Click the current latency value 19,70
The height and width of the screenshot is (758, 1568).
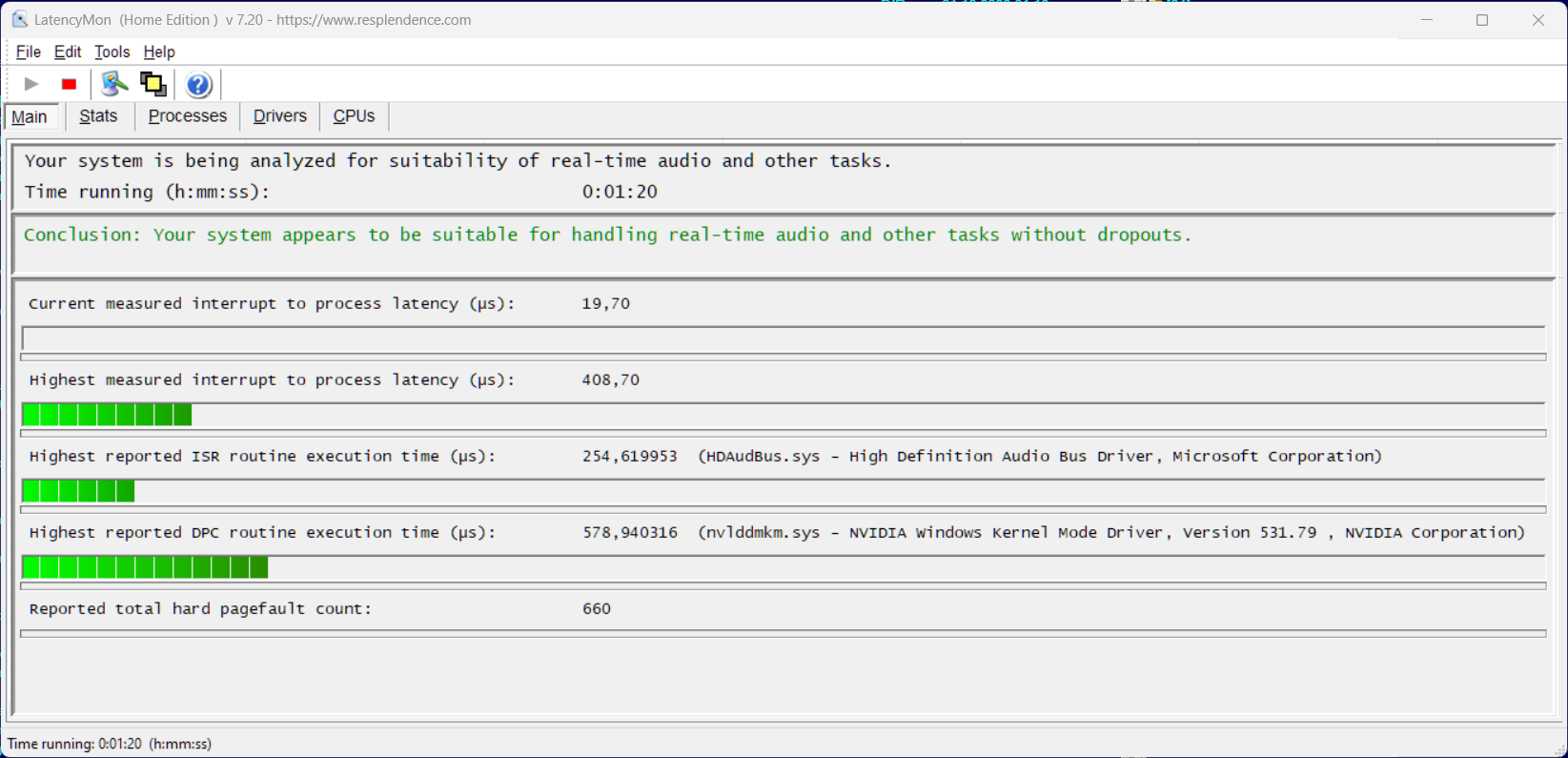pyautogui.click(x=605, y=304)
